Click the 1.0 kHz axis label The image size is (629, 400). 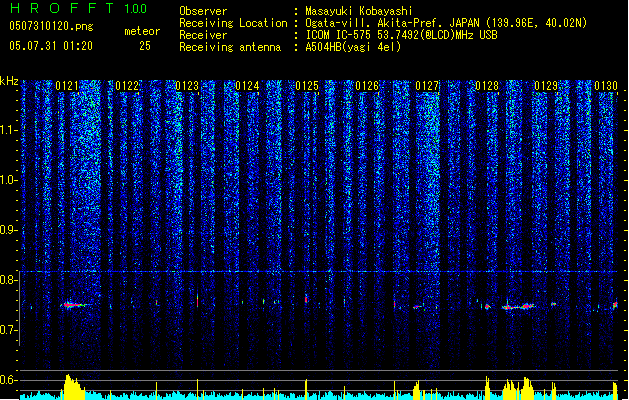[x=9, y=180]
